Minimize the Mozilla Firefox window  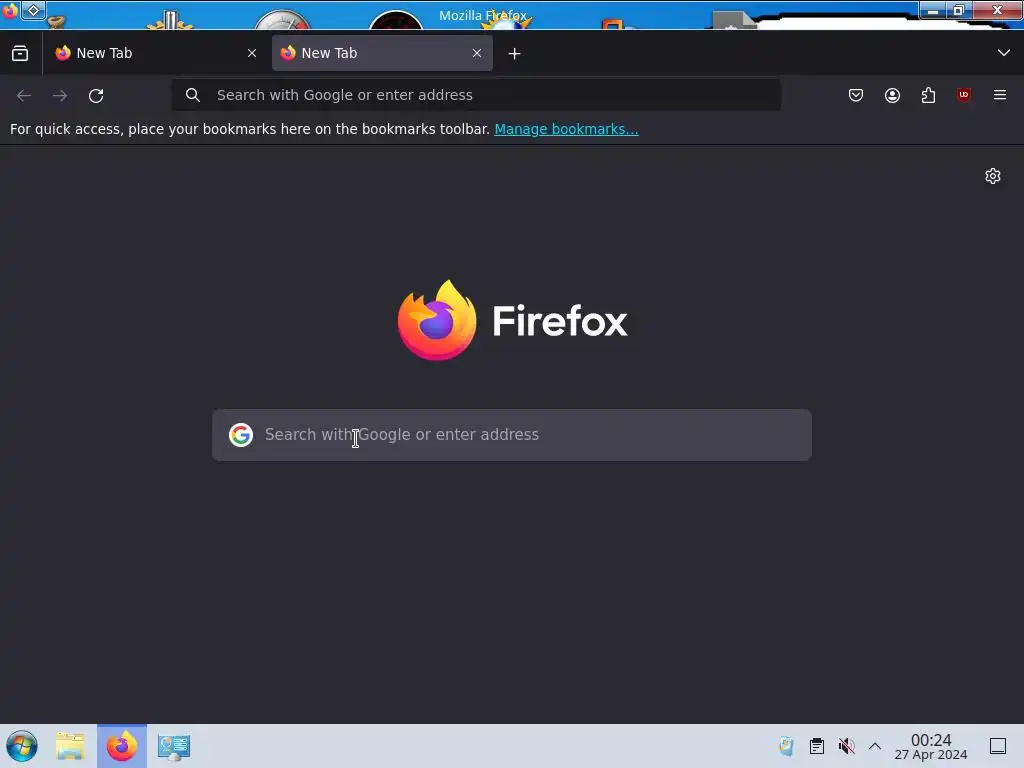coord(933,10)
